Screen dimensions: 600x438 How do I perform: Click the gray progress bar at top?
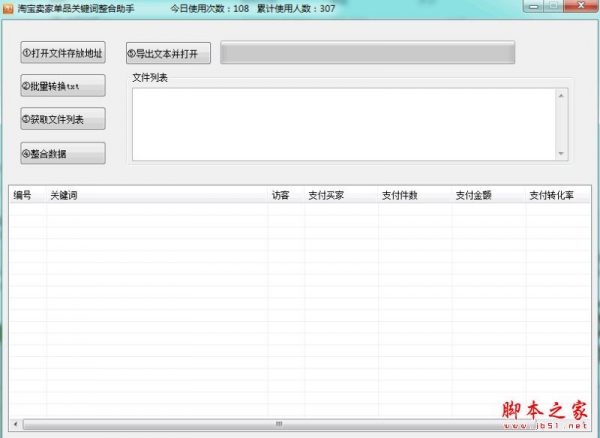pyautogui.click(x=367, y=52)
